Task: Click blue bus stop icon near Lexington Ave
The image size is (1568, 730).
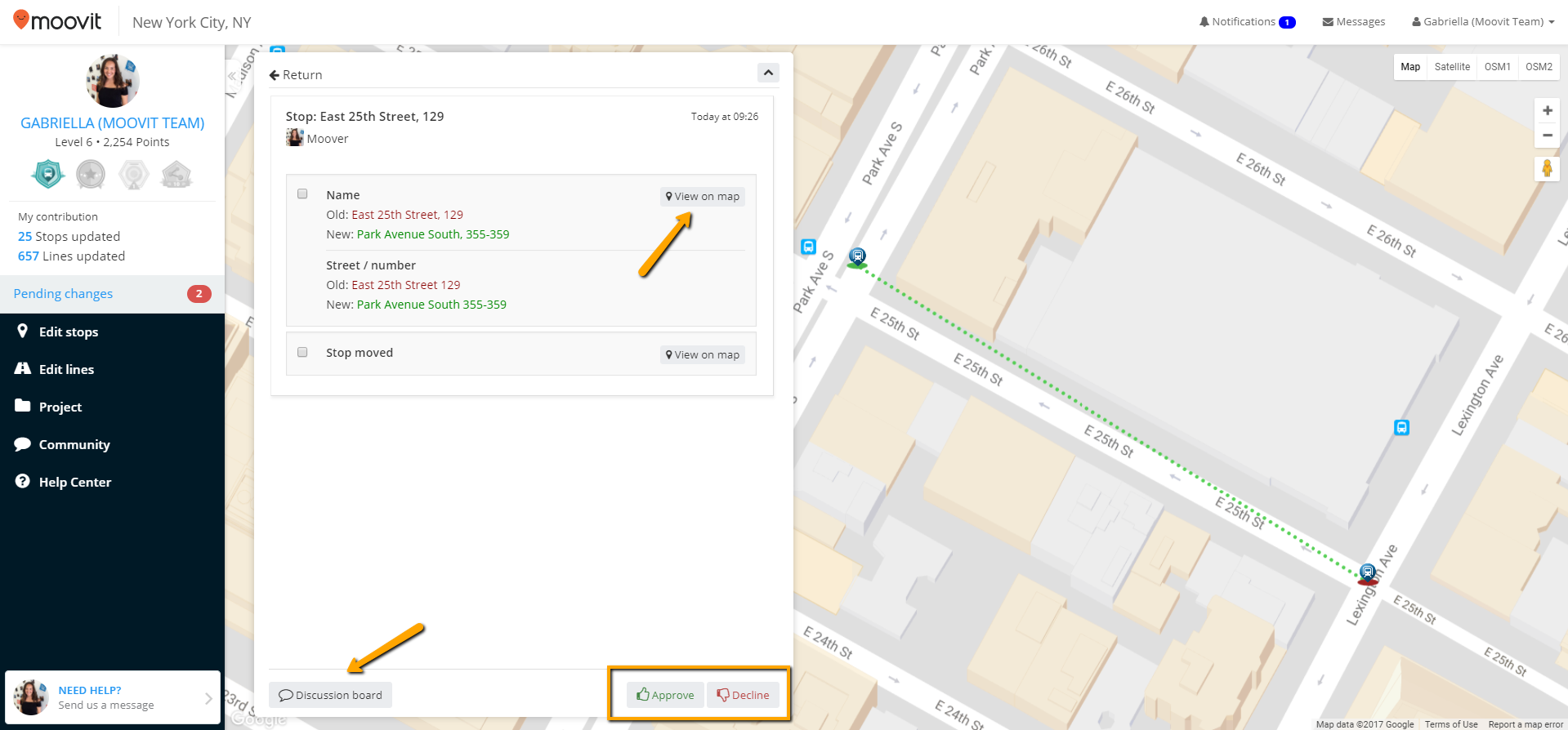Action: pyautogui.click(x=1401, y=427)
